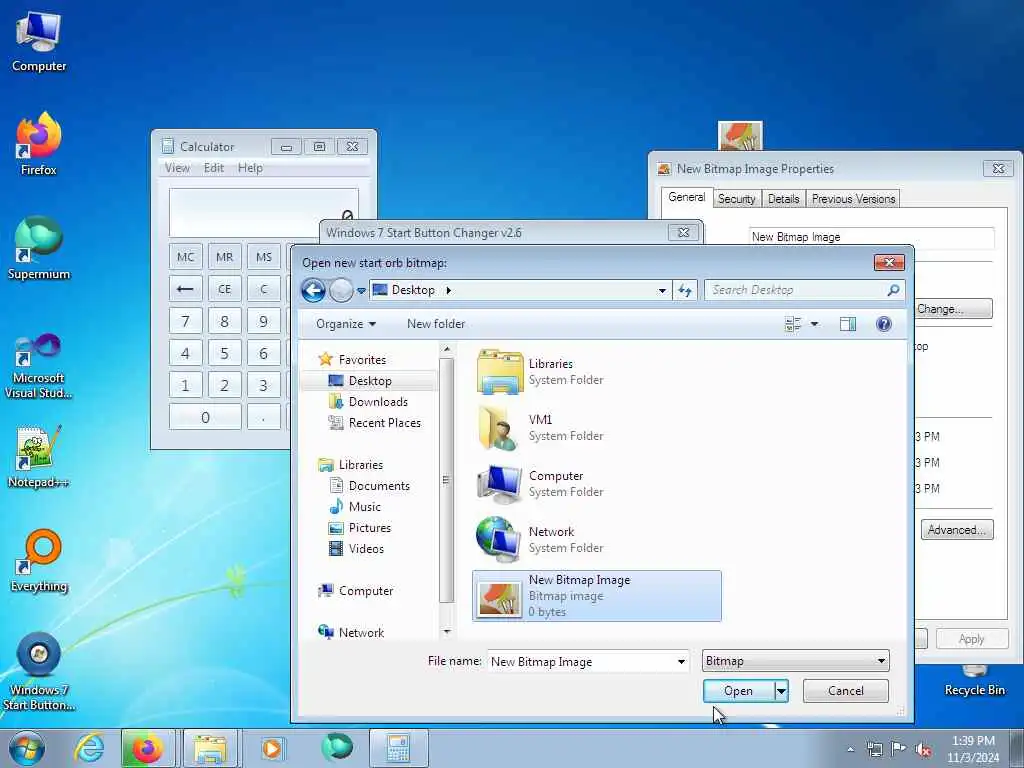Click New folder in the toolbar
The height and width of the screenshot is (768, 1024).
pos(436,324)
